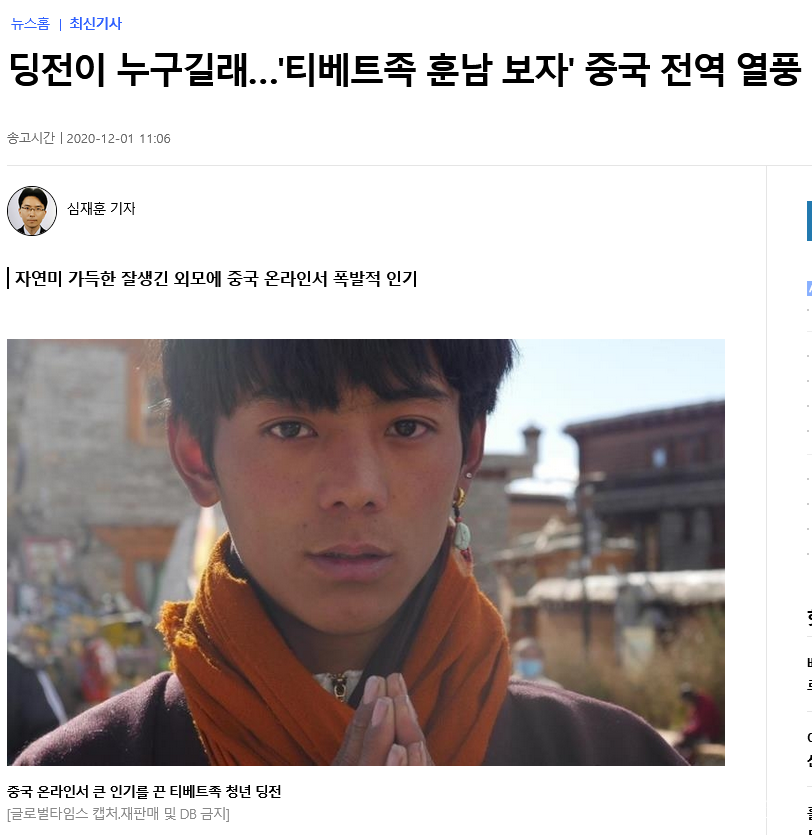Click the light-blue badge icon in the sidebar
The image size is (812, 835).
(809, 289)
